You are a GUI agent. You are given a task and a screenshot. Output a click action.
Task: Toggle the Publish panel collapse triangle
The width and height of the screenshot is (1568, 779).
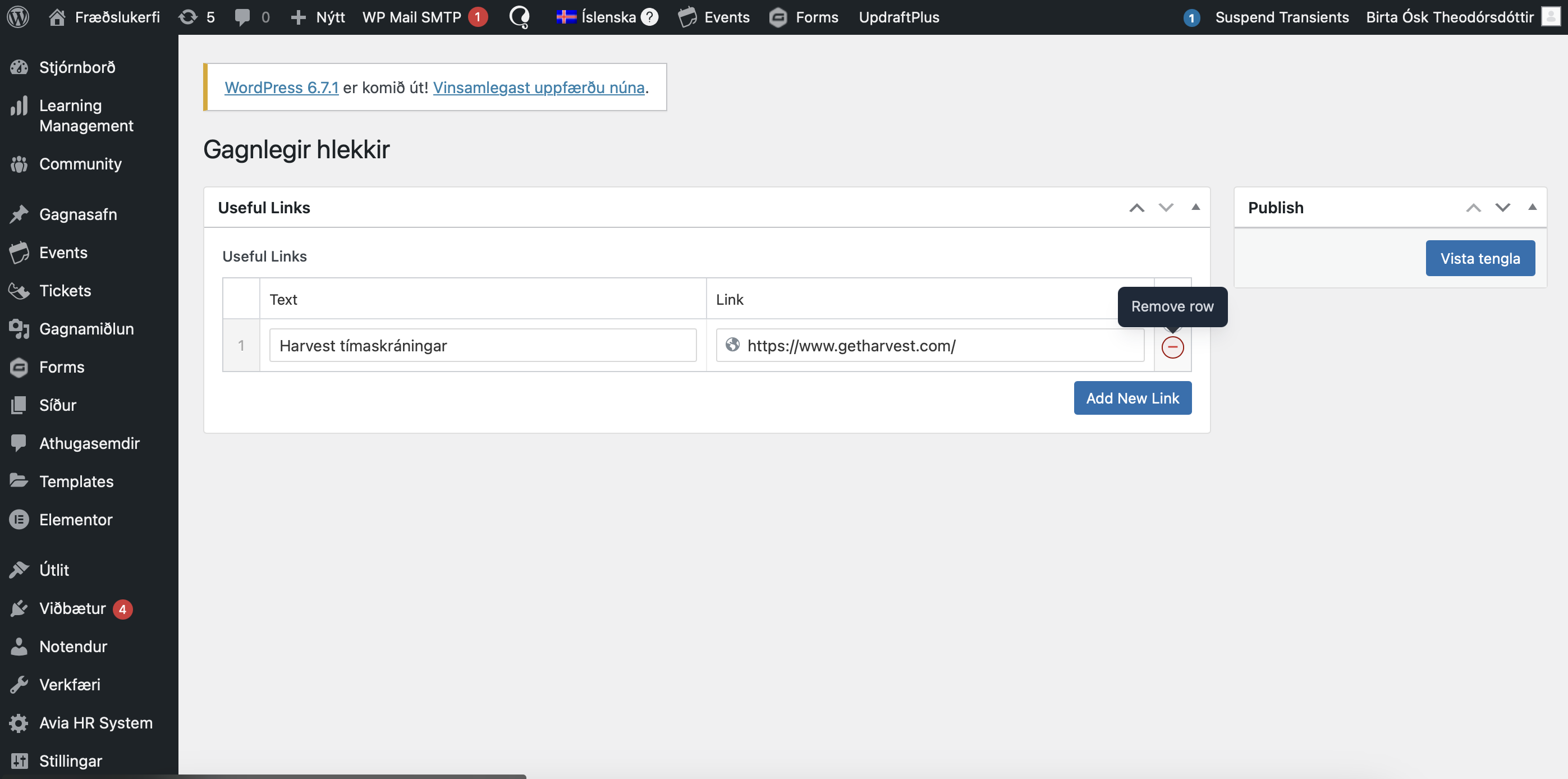[x=1532, y=208]
